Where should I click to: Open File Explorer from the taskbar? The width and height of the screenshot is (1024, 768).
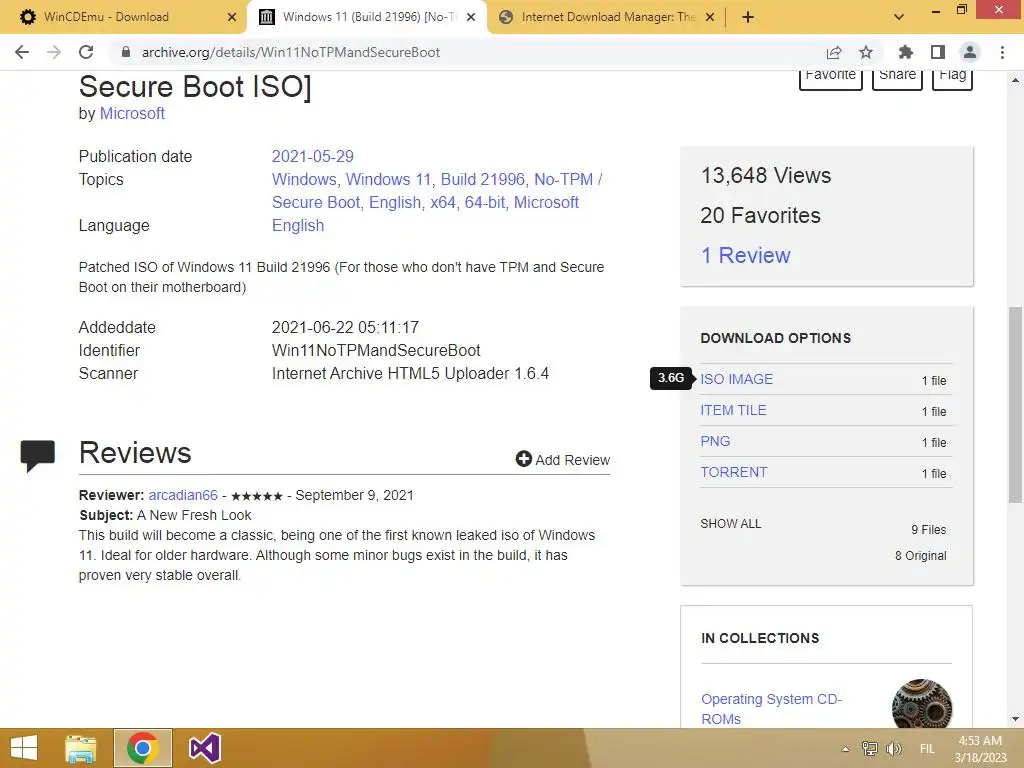click(81, 748)
